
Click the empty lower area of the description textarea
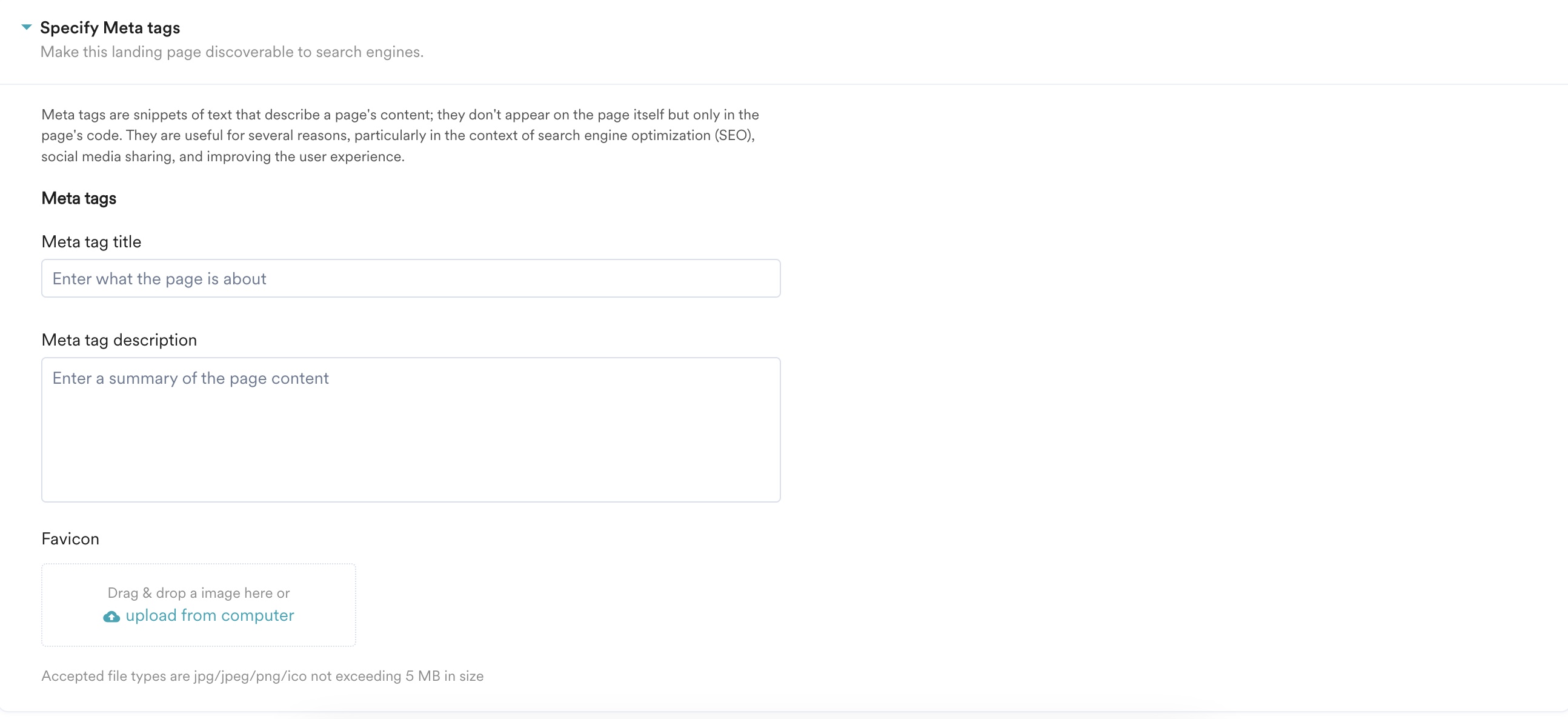click(x=410, y=469)
